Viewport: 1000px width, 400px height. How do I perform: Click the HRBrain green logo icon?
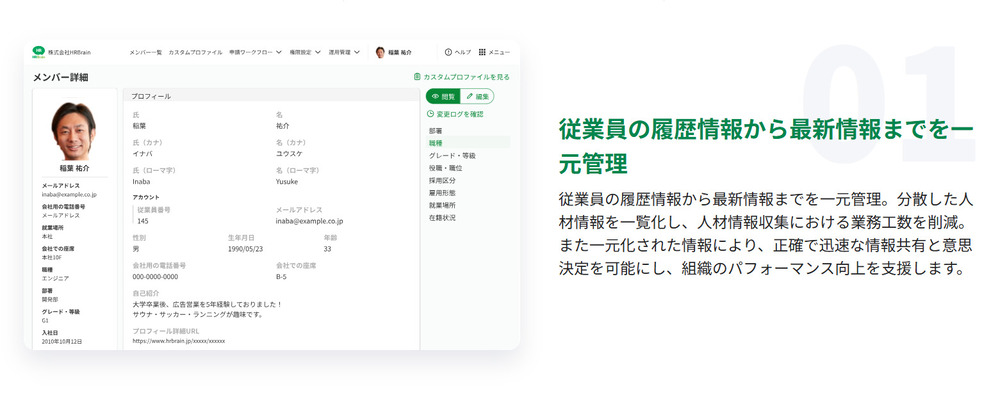[x=38, y=52]
